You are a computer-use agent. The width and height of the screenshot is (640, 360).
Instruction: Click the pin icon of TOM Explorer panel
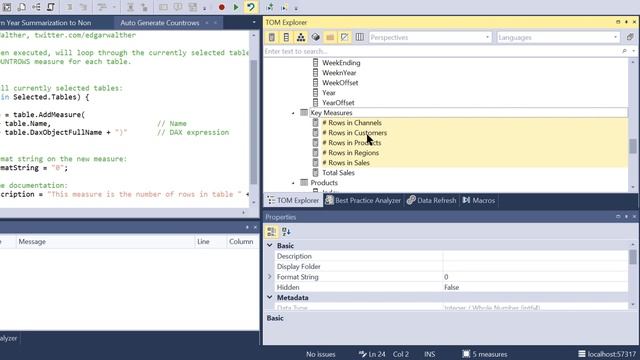(626, 22)
